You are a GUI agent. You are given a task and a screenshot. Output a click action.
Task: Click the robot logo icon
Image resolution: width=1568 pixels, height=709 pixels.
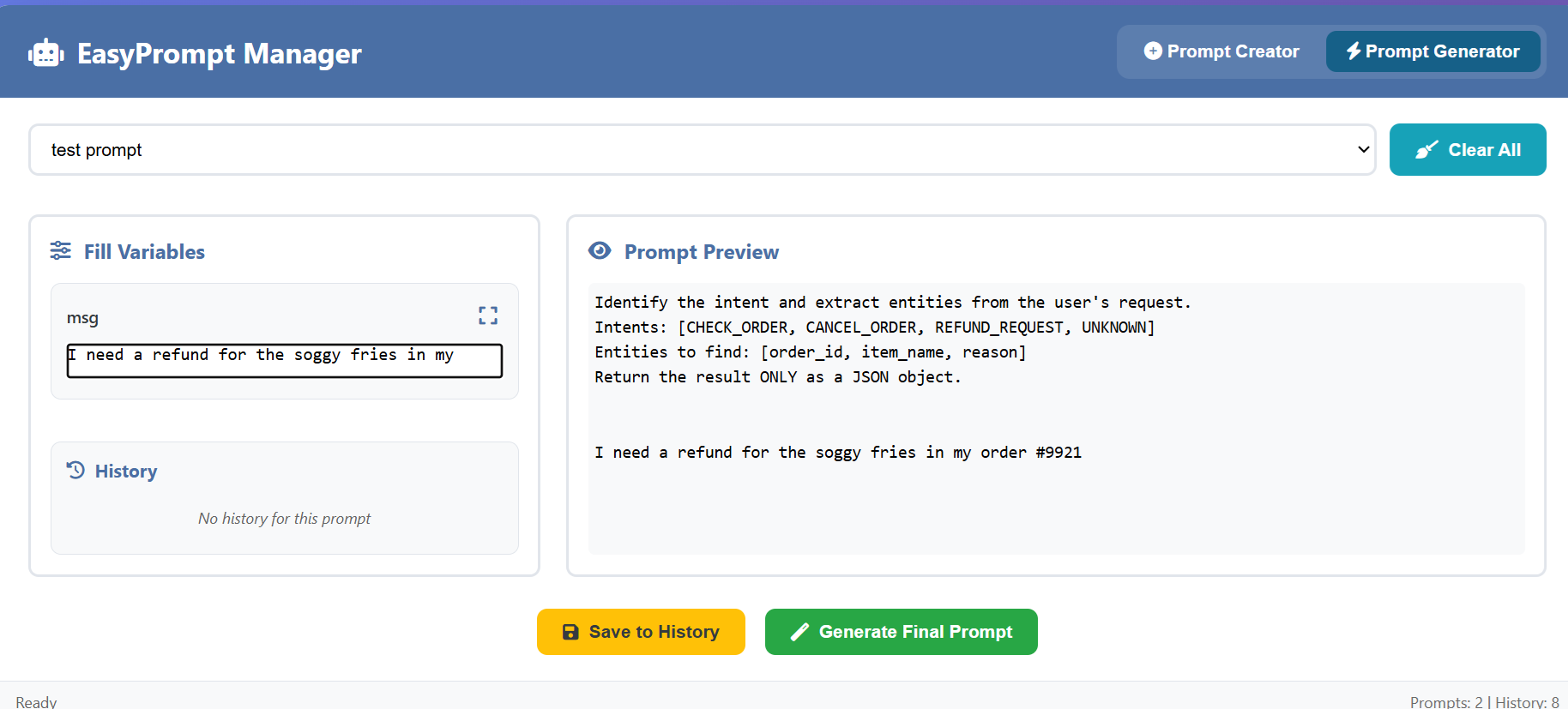(x=46, y=53)
